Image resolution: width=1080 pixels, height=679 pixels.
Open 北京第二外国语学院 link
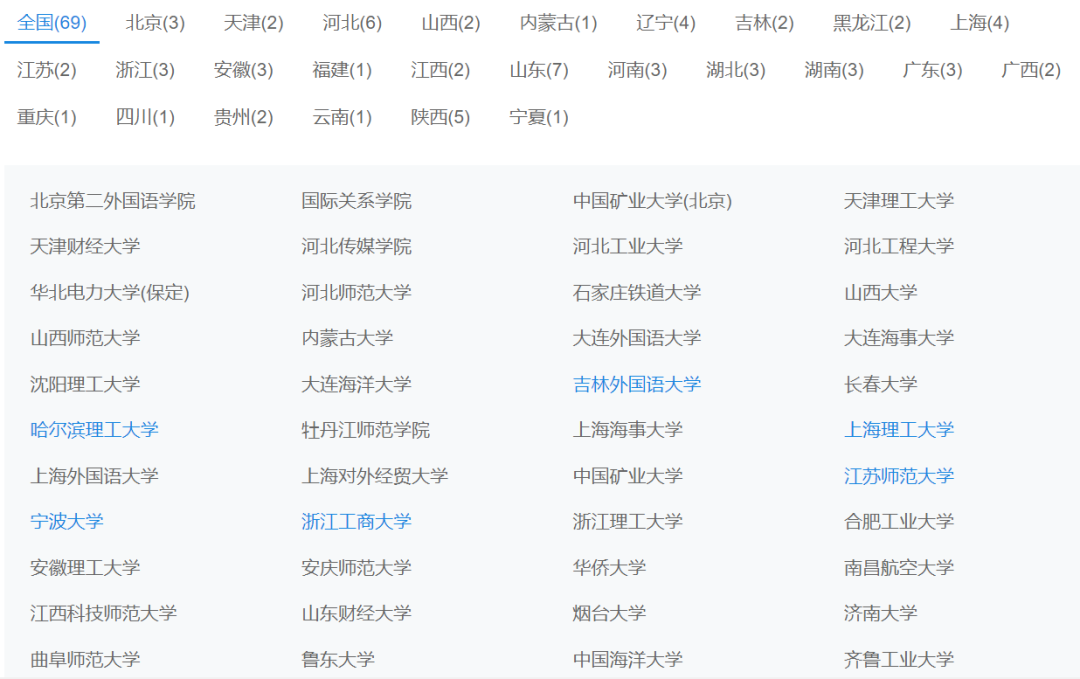[113, 201]
